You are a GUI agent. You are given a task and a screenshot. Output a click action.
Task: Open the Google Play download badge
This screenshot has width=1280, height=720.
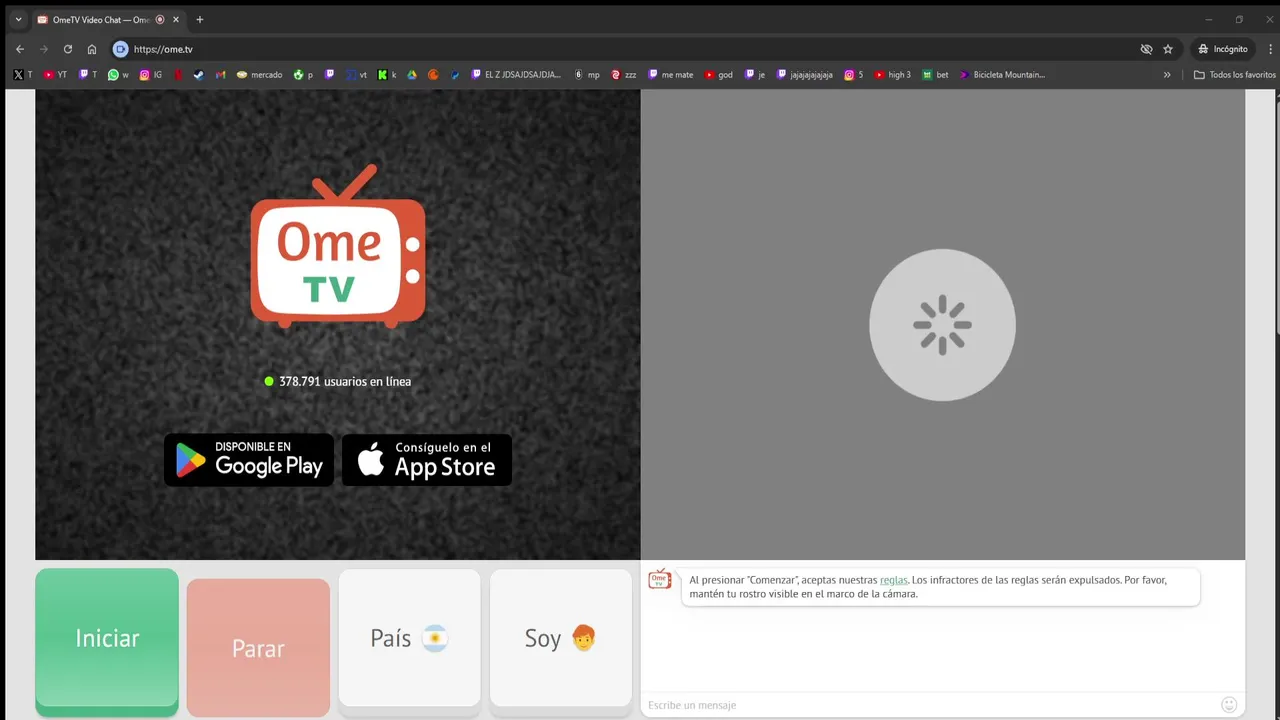249,460
